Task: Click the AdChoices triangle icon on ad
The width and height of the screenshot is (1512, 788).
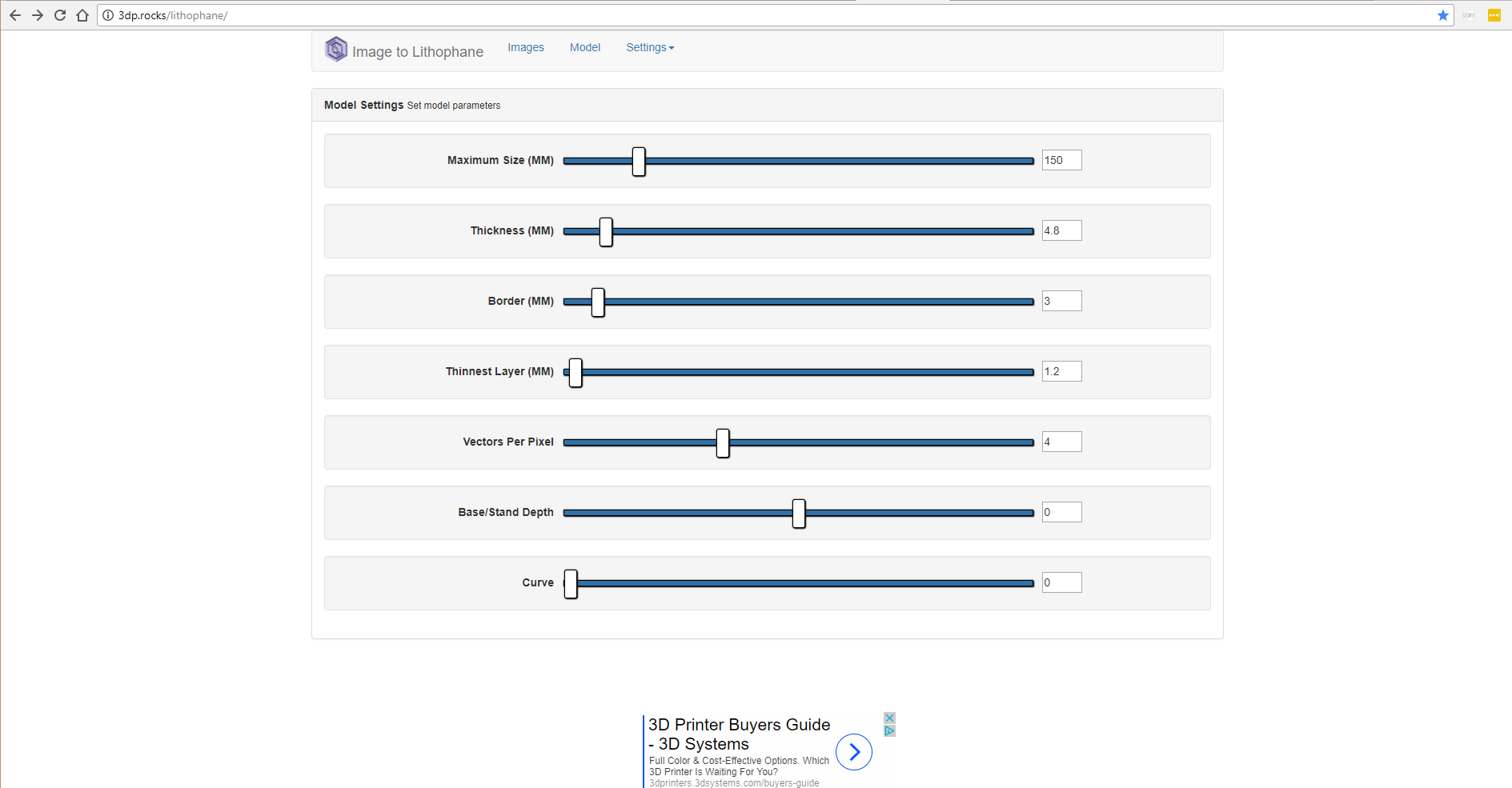Action: (889, 730)
